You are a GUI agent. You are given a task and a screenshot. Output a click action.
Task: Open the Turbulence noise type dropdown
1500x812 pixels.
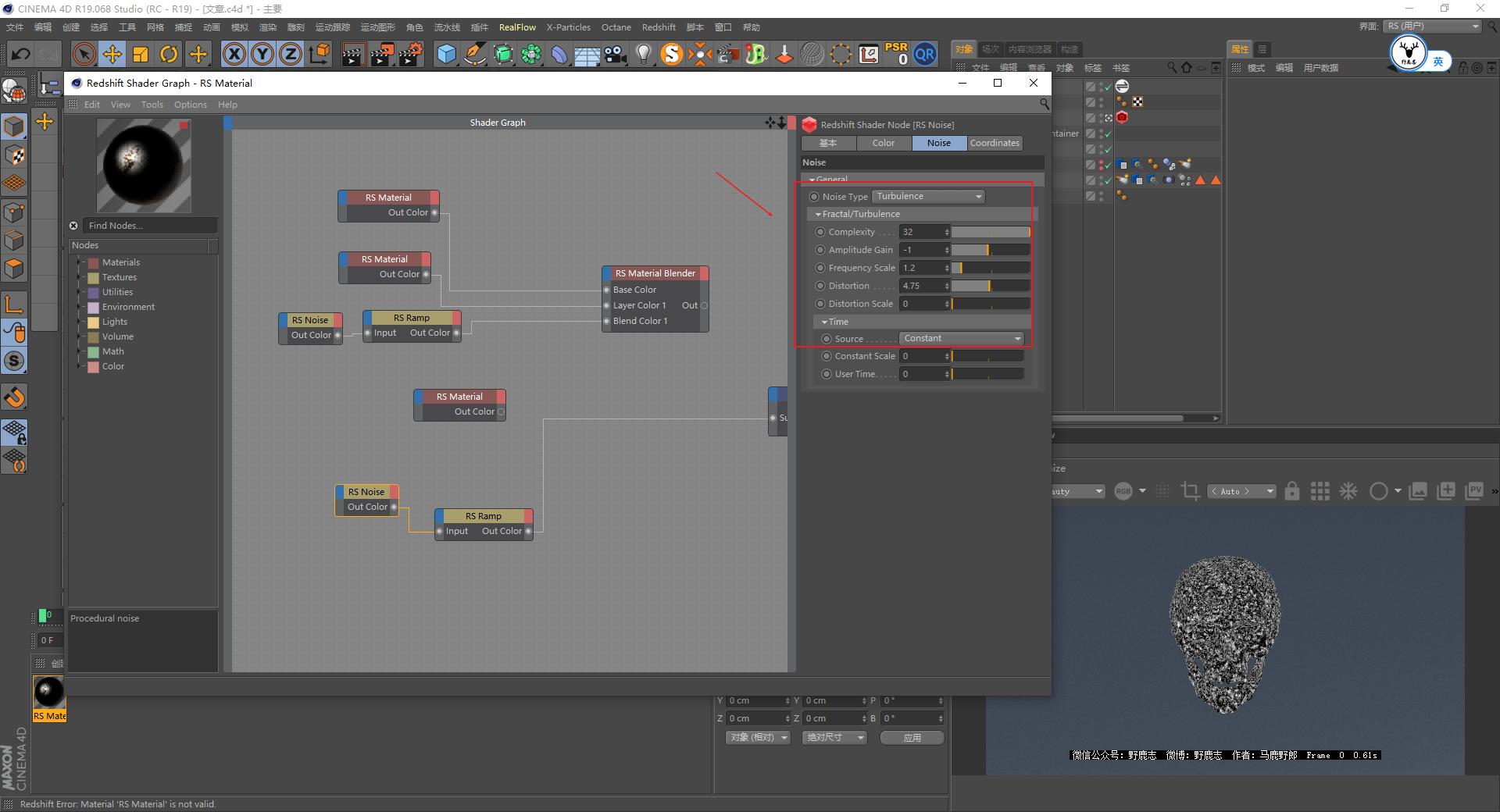tap(928, 196)
